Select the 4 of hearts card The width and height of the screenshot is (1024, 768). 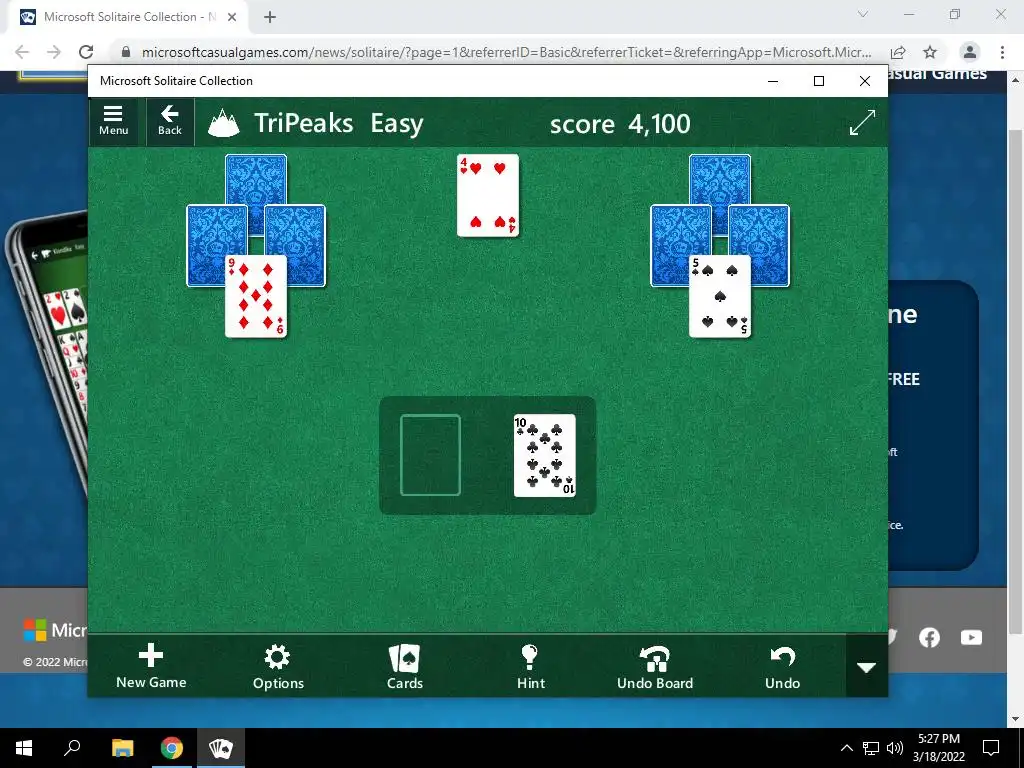488,195
